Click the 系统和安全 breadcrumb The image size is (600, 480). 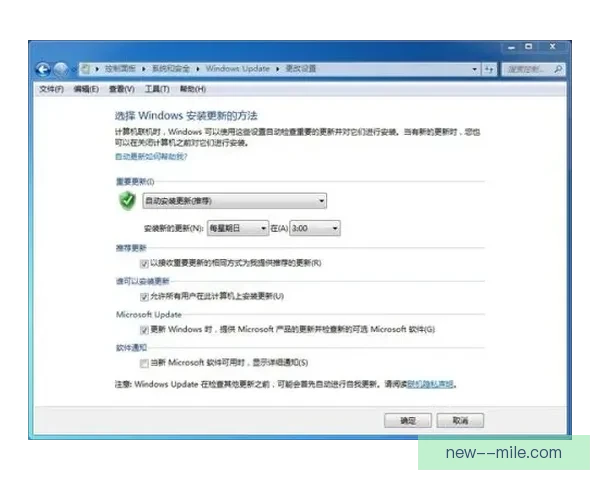(x=171, y=69)
